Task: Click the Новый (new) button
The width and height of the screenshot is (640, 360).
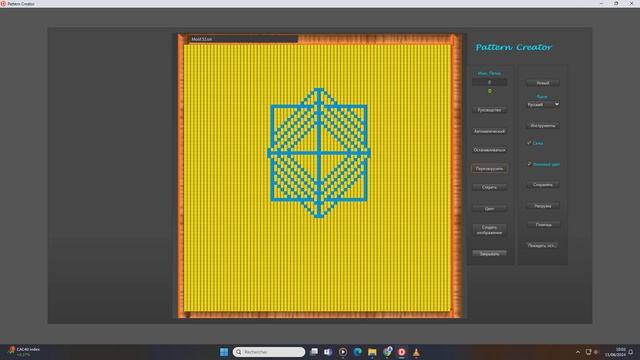Action: coord(543,83)
